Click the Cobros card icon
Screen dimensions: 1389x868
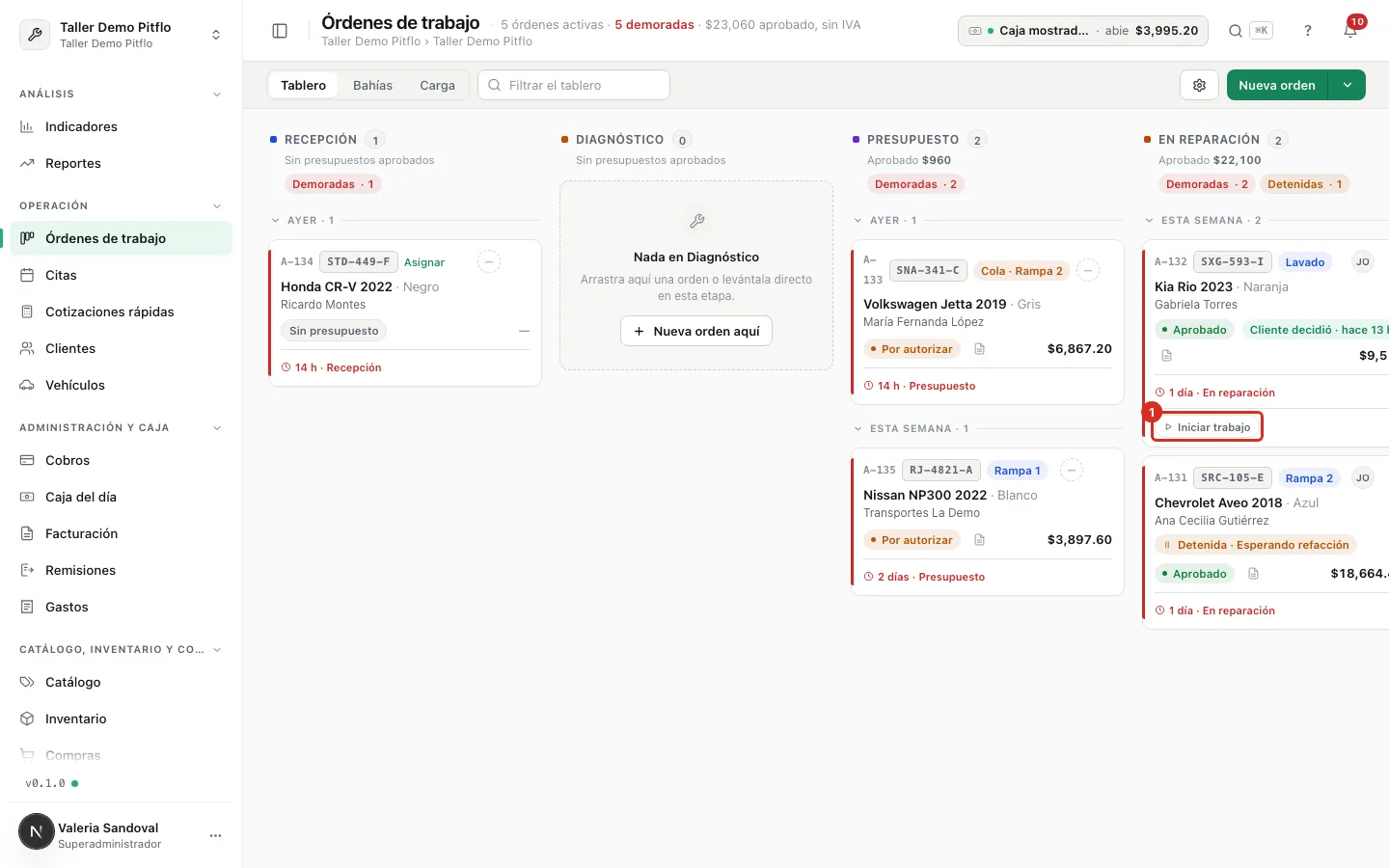coord(27,460)
